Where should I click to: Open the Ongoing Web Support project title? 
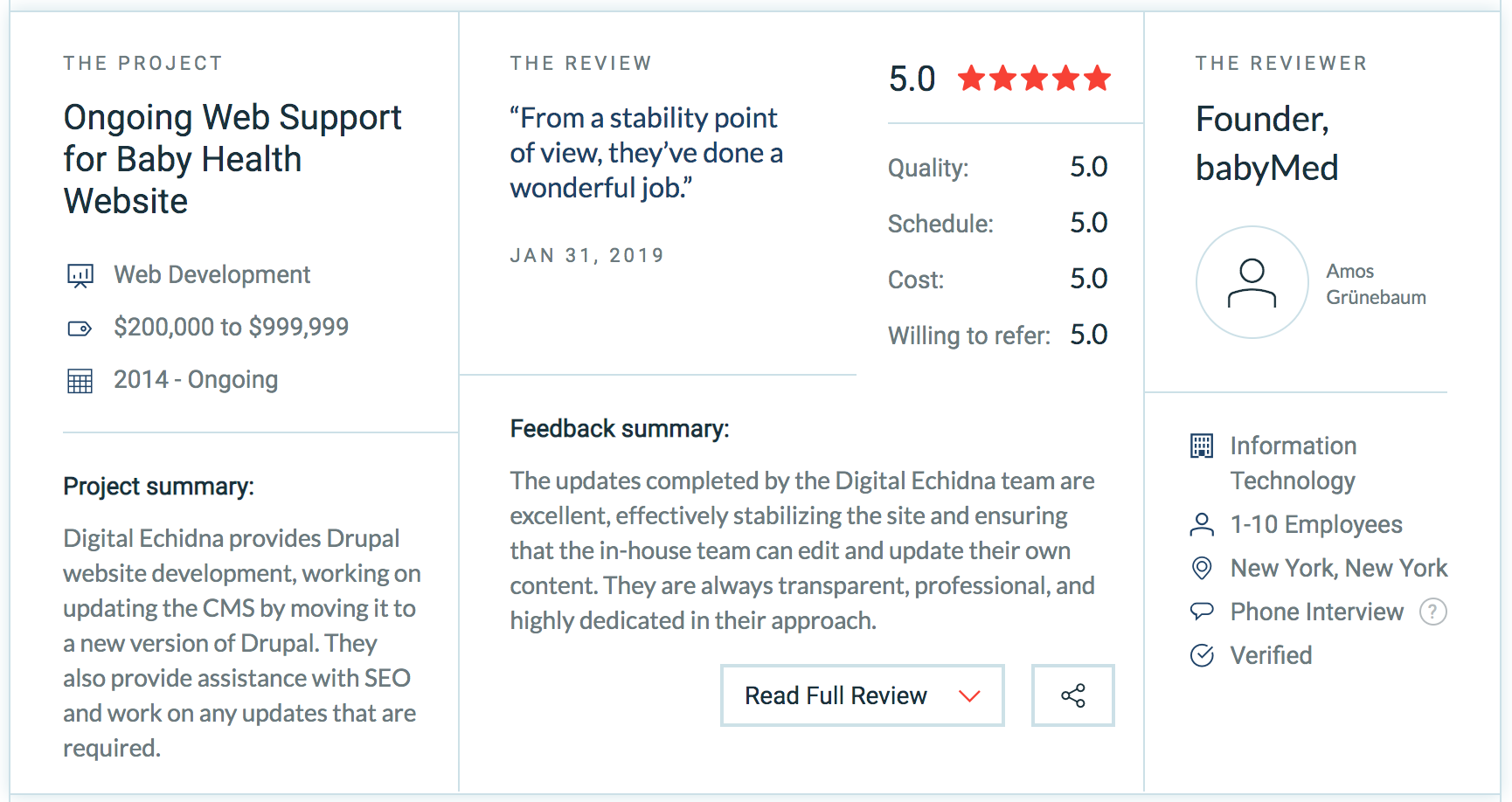coord(232,159)
